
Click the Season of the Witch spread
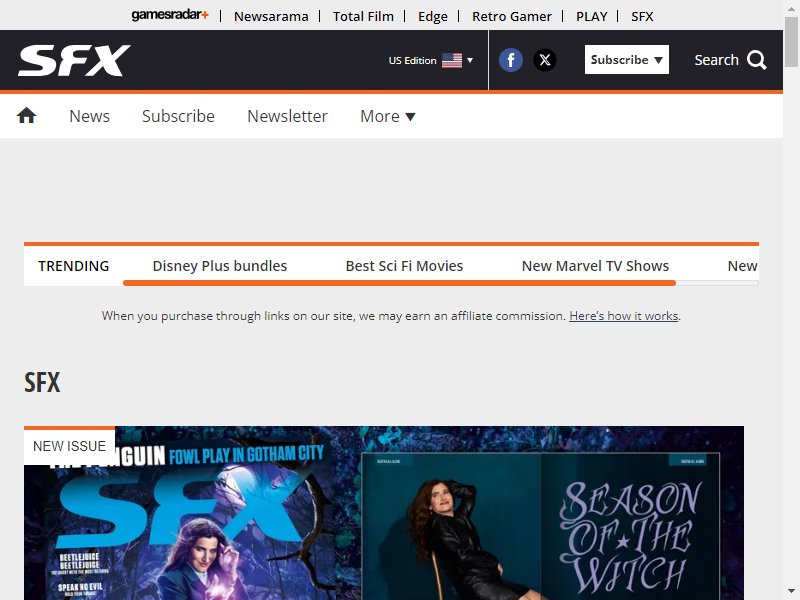click(540, 526)
